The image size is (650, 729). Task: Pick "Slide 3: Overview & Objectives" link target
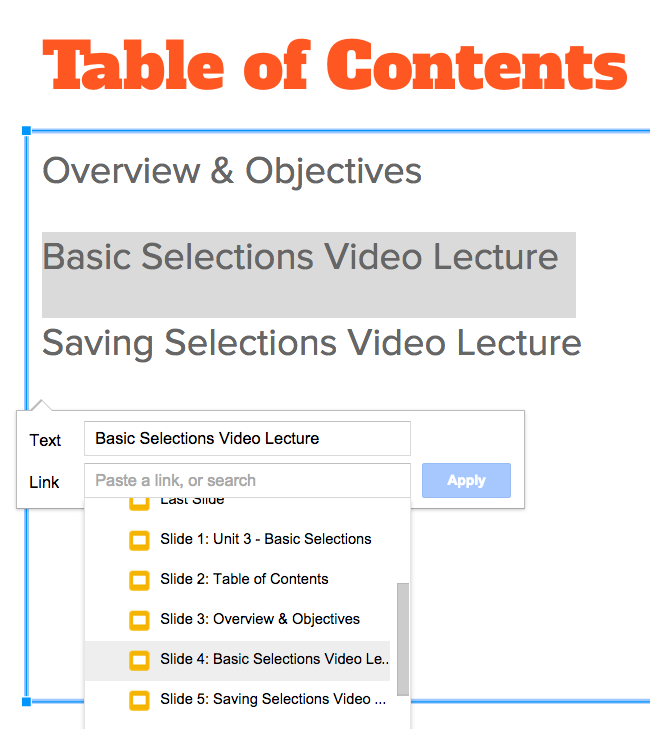point(260,619)
